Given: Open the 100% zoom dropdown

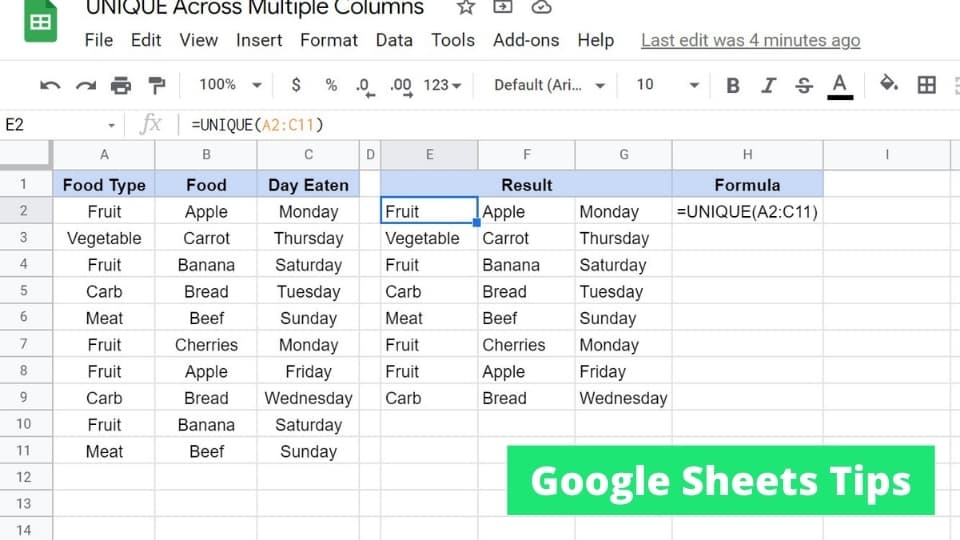Looking at the screenshot, I should click(x=230, y=84).
